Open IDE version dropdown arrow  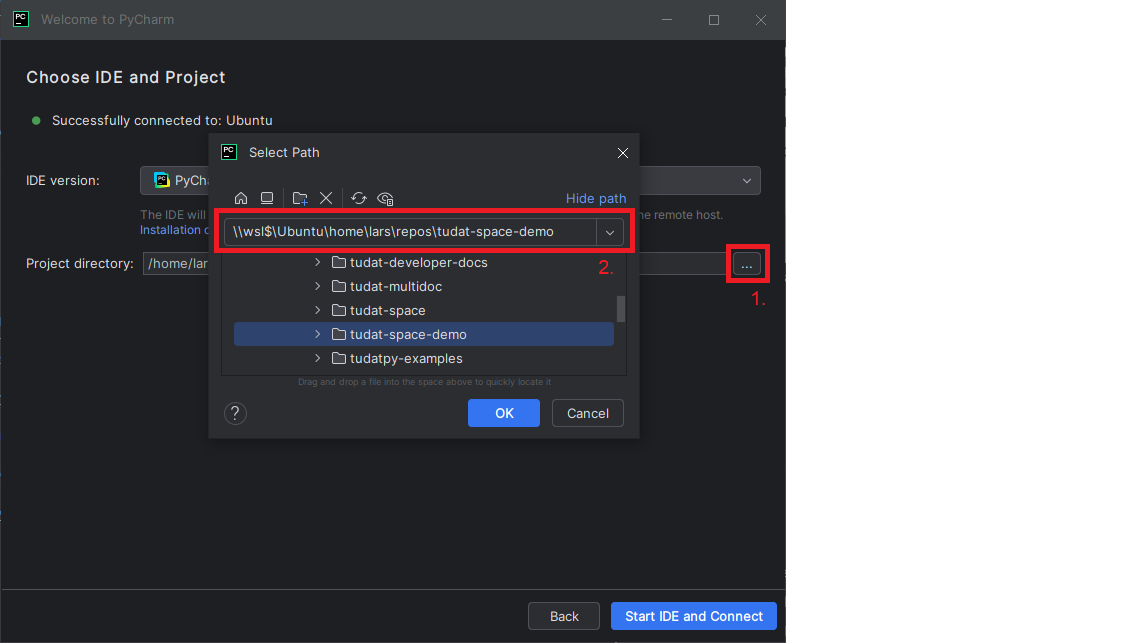point(746,181)
